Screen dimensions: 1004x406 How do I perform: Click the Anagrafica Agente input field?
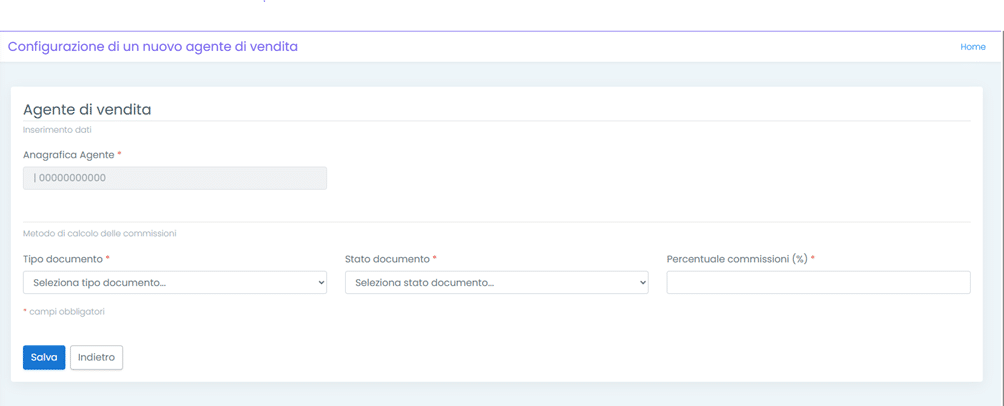point(175,178)
